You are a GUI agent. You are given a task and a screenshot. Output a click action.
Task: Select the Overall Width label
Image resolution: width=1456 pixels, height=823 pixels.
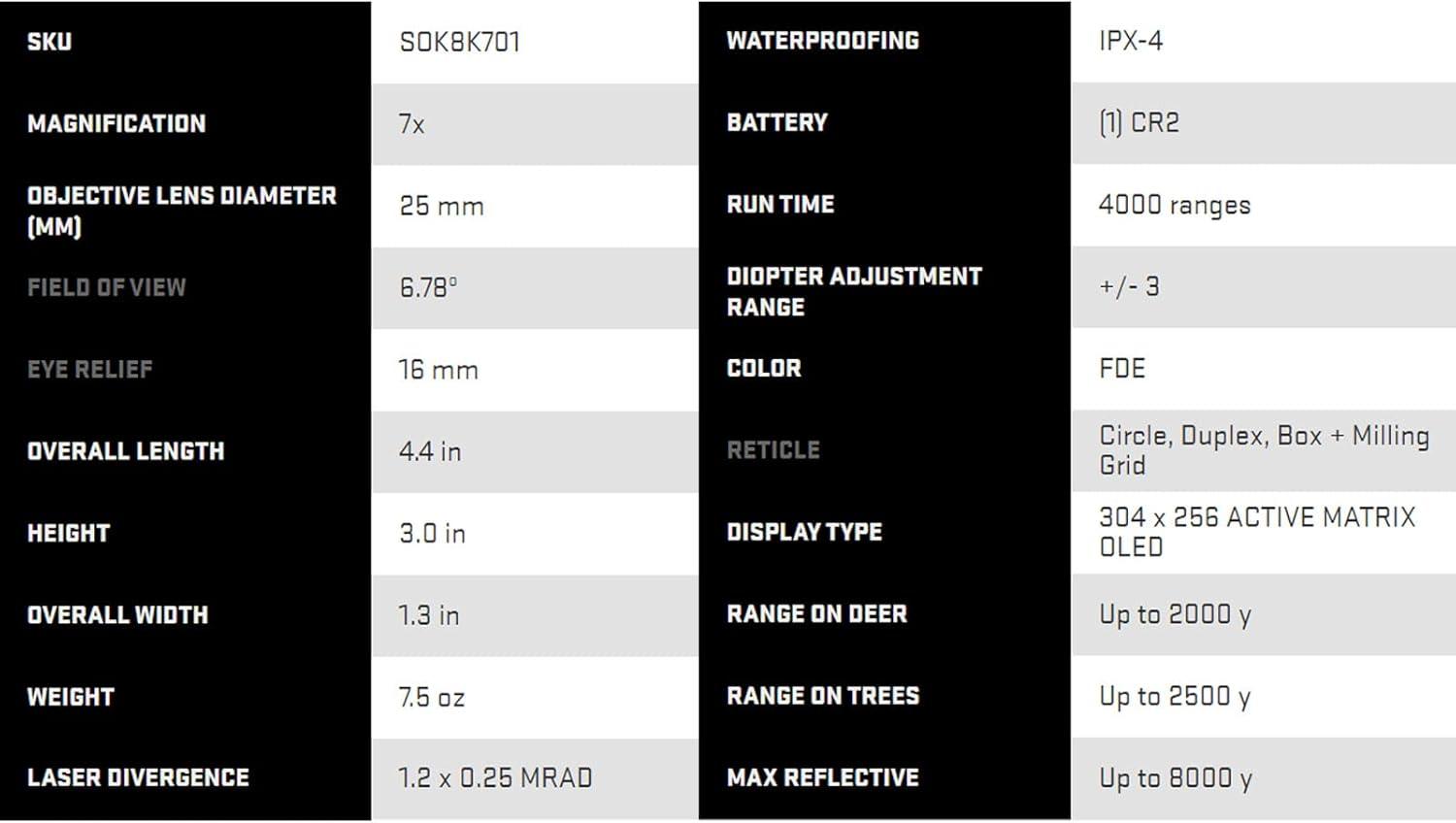pyautogui.click(x=117, y=615)
